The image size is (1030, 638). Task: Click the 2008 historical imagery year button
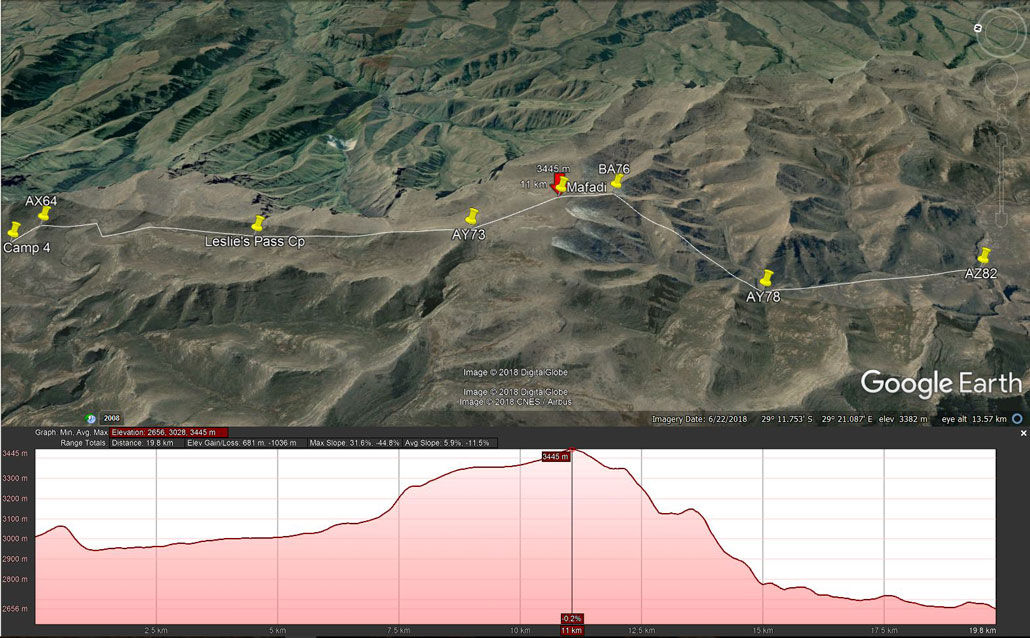pos(111,418)
